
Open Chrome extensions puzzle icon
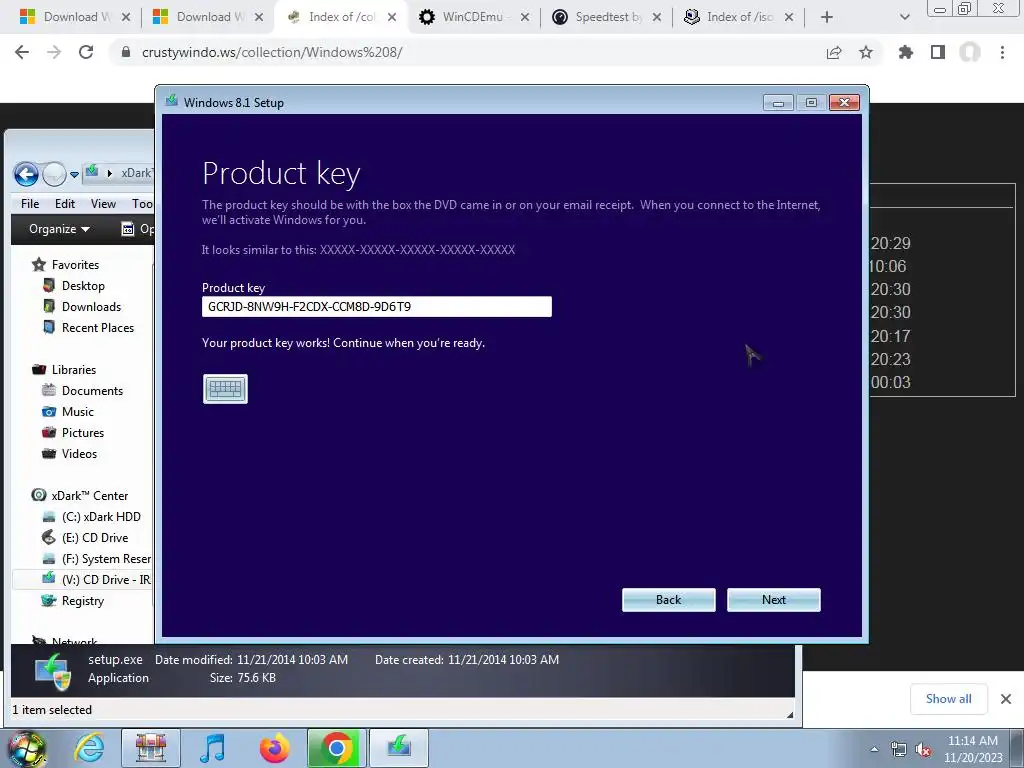tap(905, 52)
